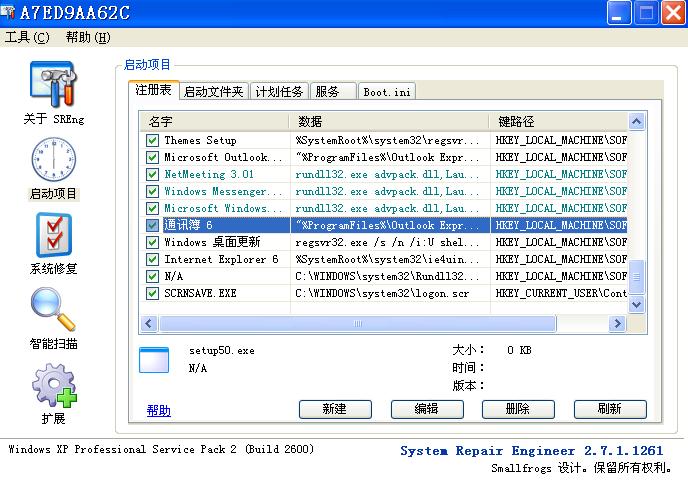Select the Themes Setup row
The width and height of the screenshot is (688, 482).
click(x=384, y=140)
